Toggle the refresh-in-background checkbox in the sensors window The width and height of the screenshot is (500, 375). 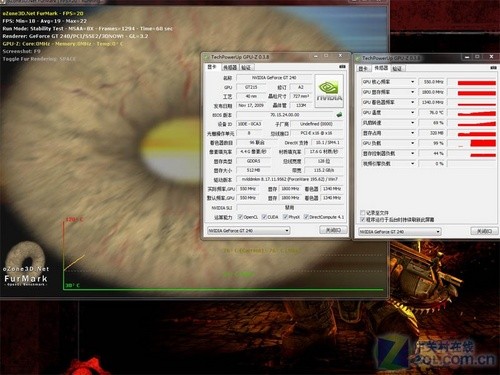[363, 220]
